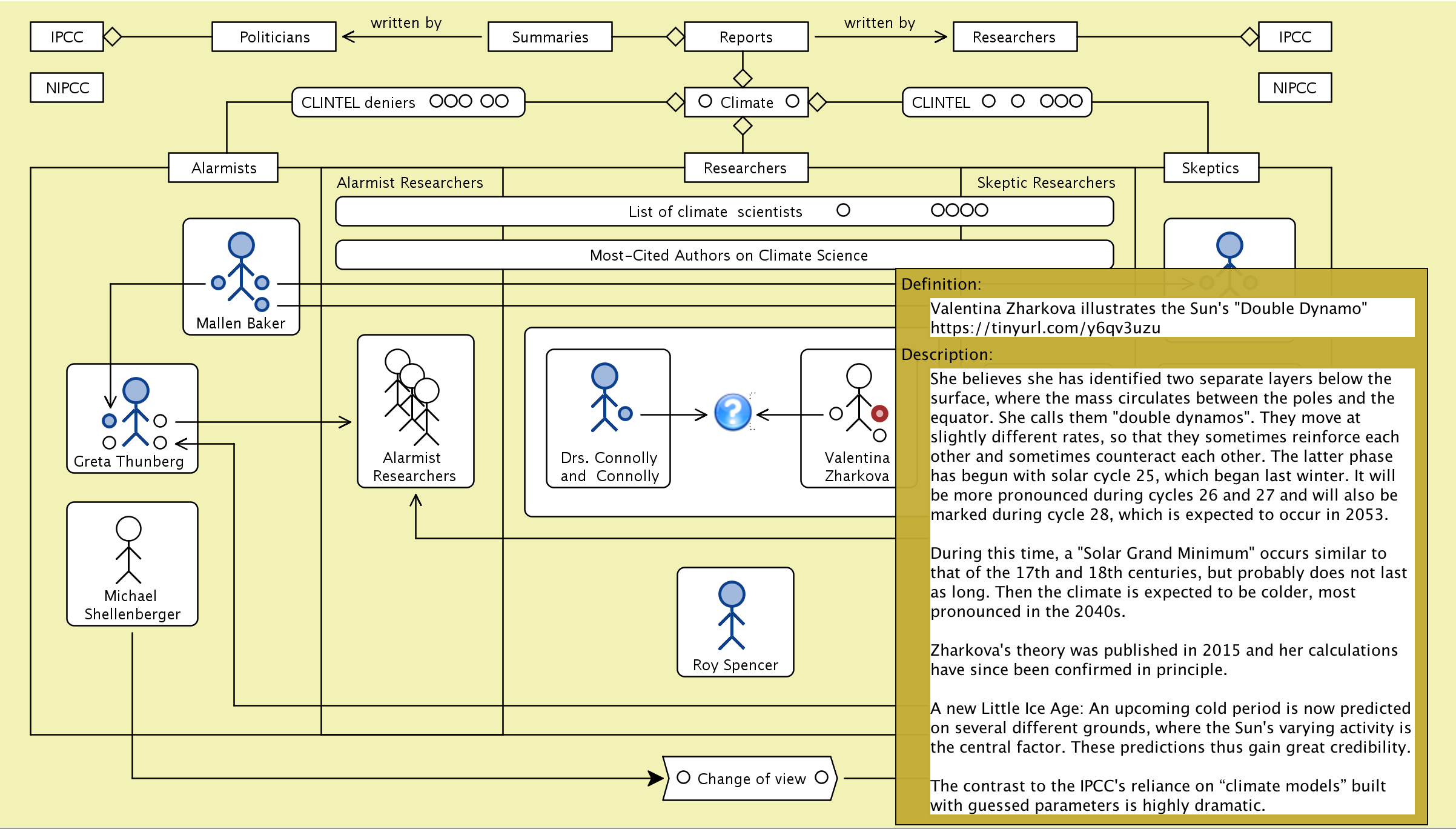Image resolution: width=1456 pixels, height=829 pixels.
Task: Select the Skeptics tab box
Action: pyautogui.click(x=1210, y=168)
